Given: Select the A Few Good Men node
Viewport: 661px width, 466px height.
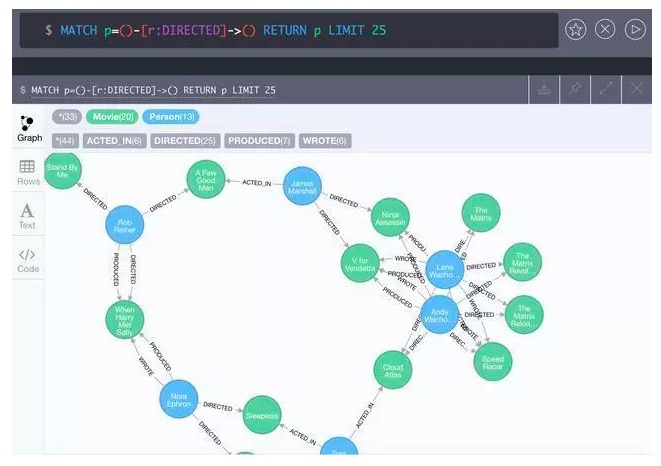Looking at the screenshot, I should click(x=206, y=180).
